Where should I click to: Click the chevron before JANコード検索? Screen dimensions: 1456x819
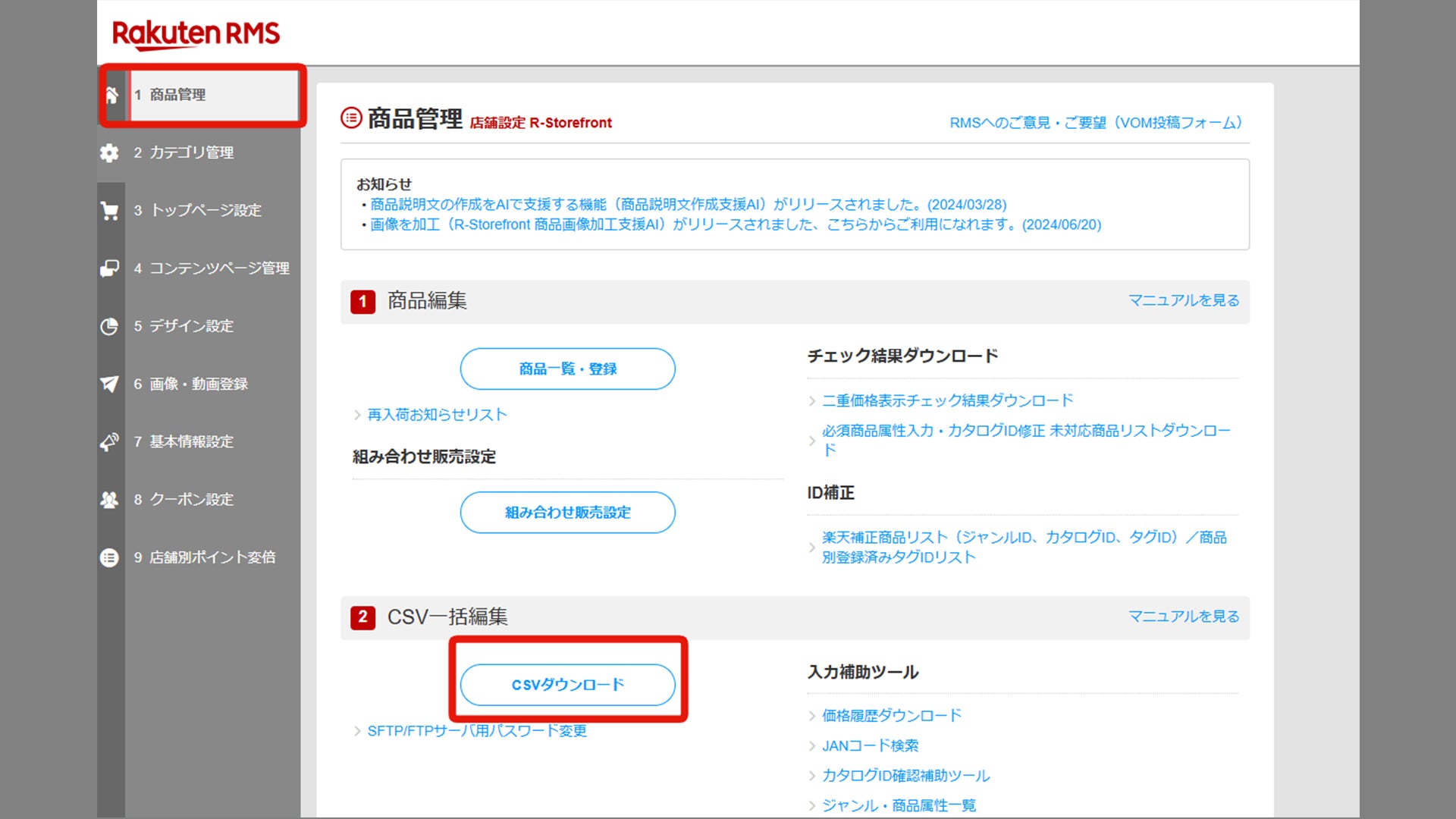812,746
